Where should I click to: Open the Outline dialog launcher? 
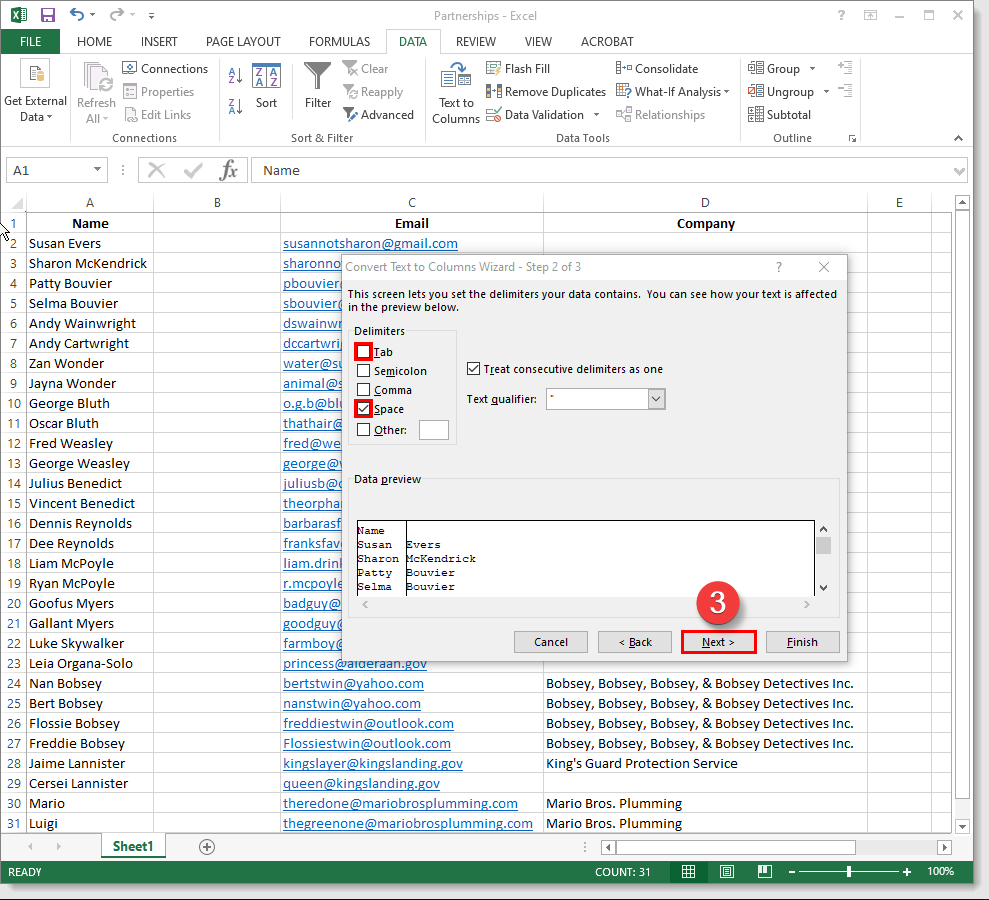[x=852, y=138]
